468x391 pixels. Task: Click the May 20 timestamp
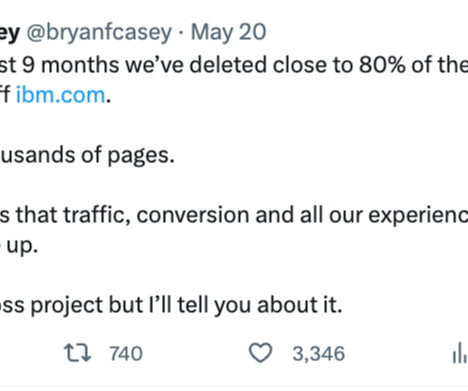(228, 32)
